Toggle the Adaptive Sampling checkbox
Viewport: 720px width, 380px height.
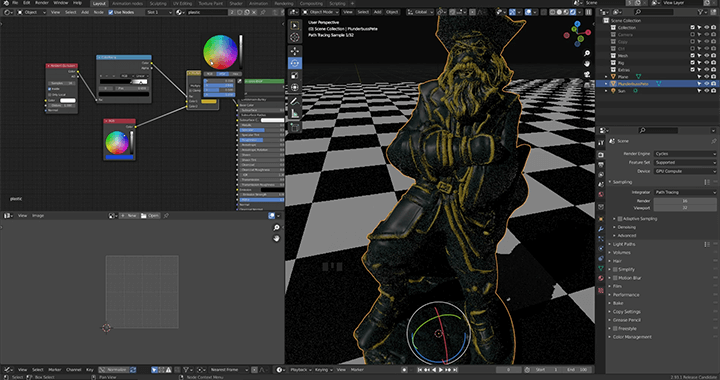click(620, 219)
